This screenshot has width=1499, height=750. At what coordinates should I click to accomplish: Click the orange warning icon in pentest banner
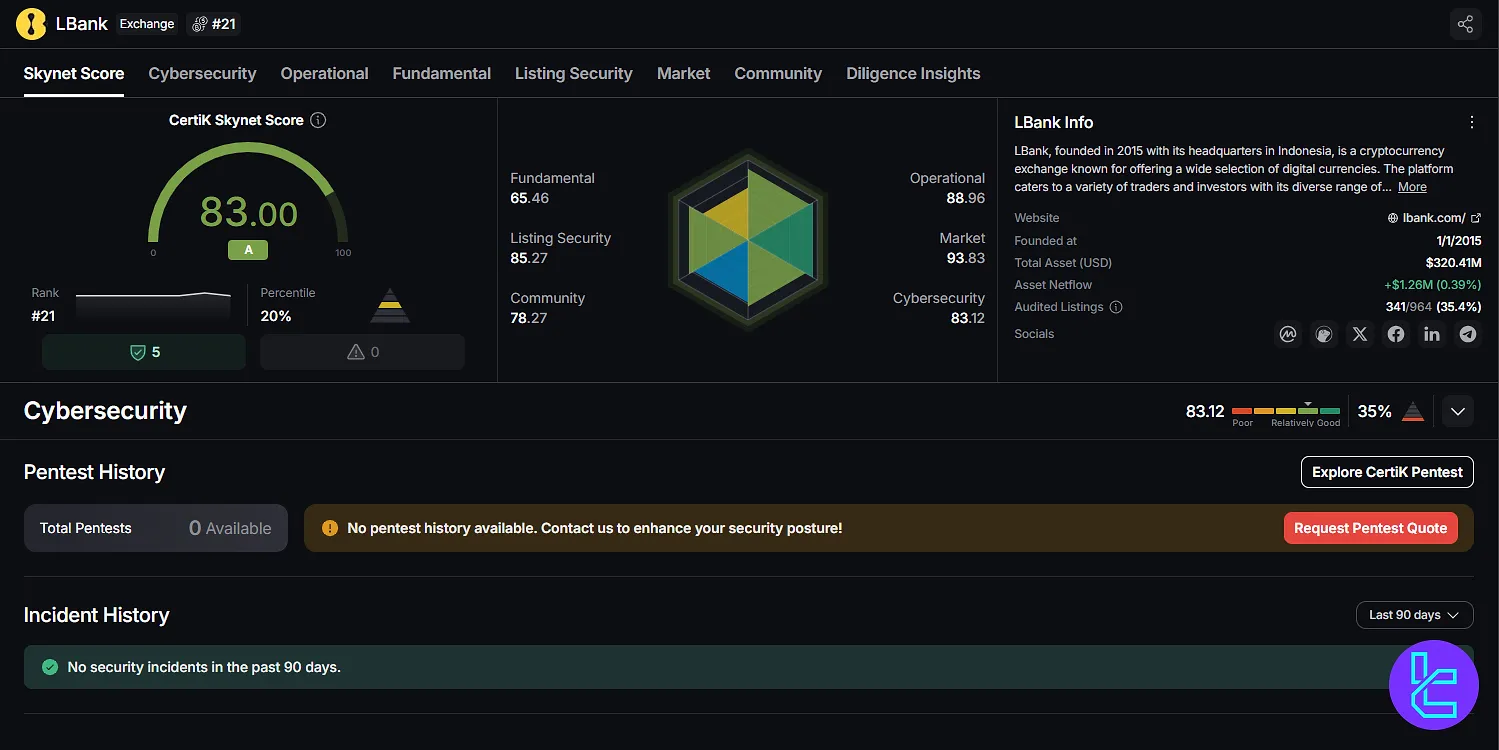click(x=330, y=528)
